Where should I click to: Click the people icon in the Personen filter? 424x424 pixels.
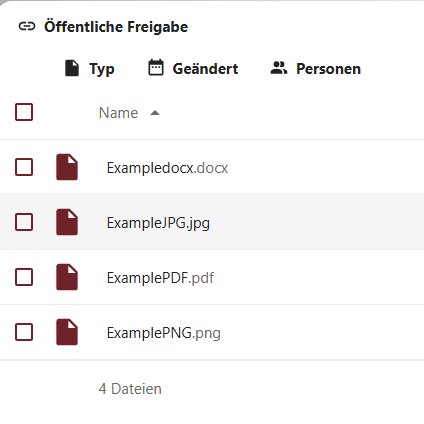click(x=279, y=68)
